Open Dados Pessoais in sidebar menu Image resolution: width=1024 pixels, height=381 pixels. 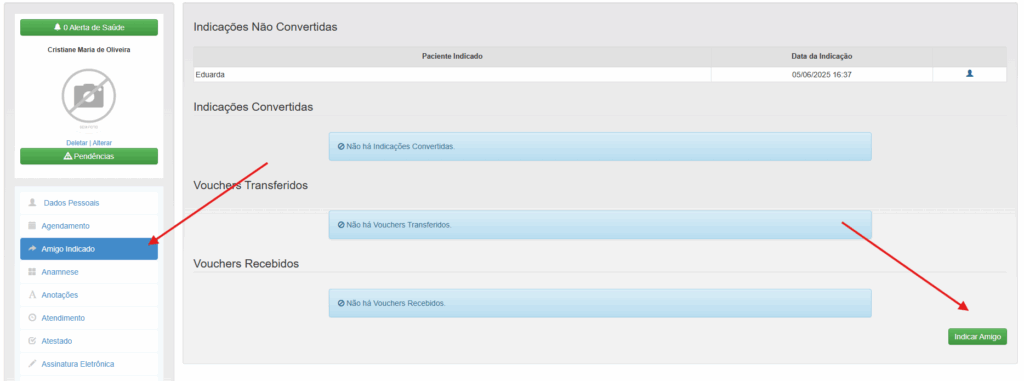tap(89, 203)
